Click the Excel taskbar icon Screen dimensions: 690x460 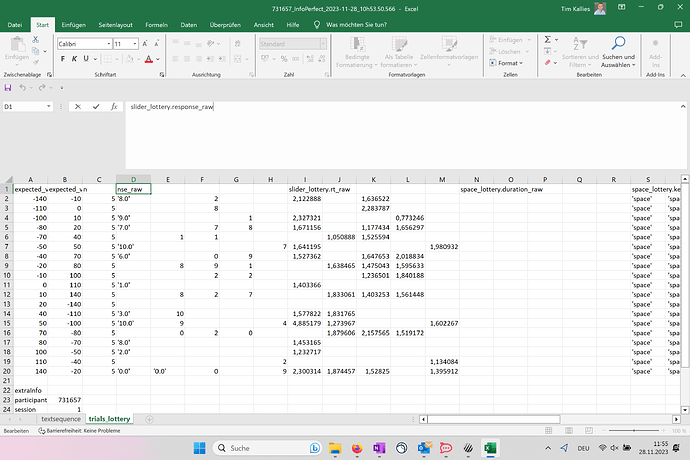(x=490, y=448)
